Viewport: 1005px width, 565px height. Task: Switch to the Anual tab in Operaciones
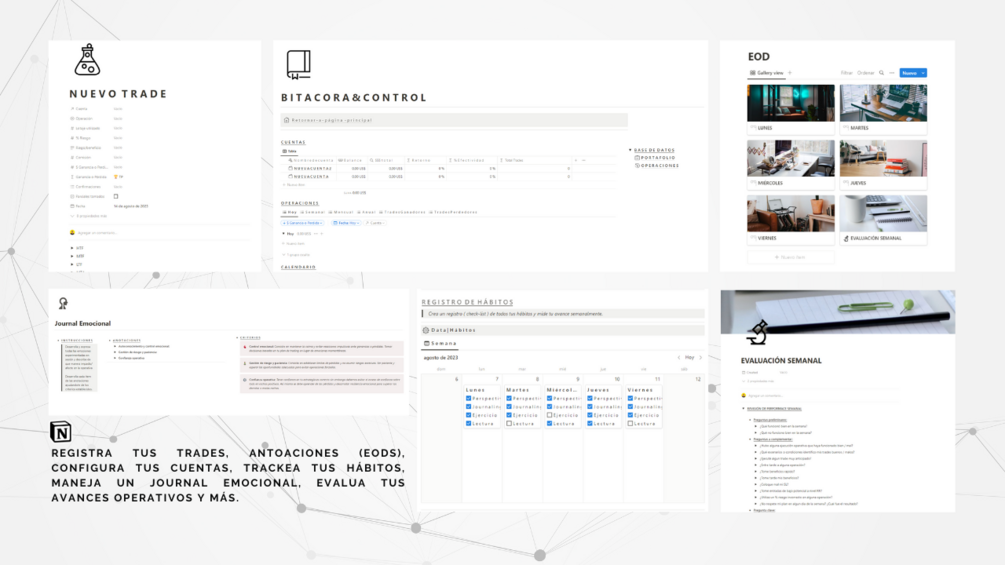pyautogui.click(x=366, y=212)
